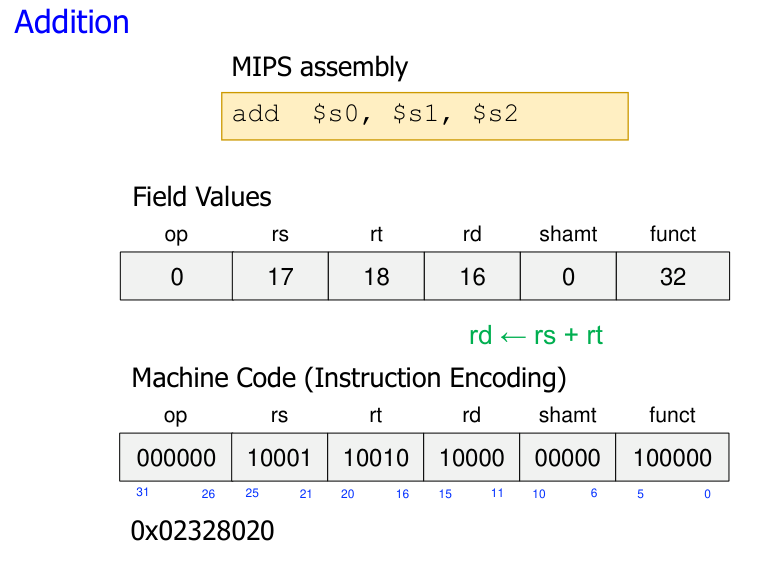Click the funct binary cell 100000
The height and width of the screenshot is (565, 764).
click(673, 458)
